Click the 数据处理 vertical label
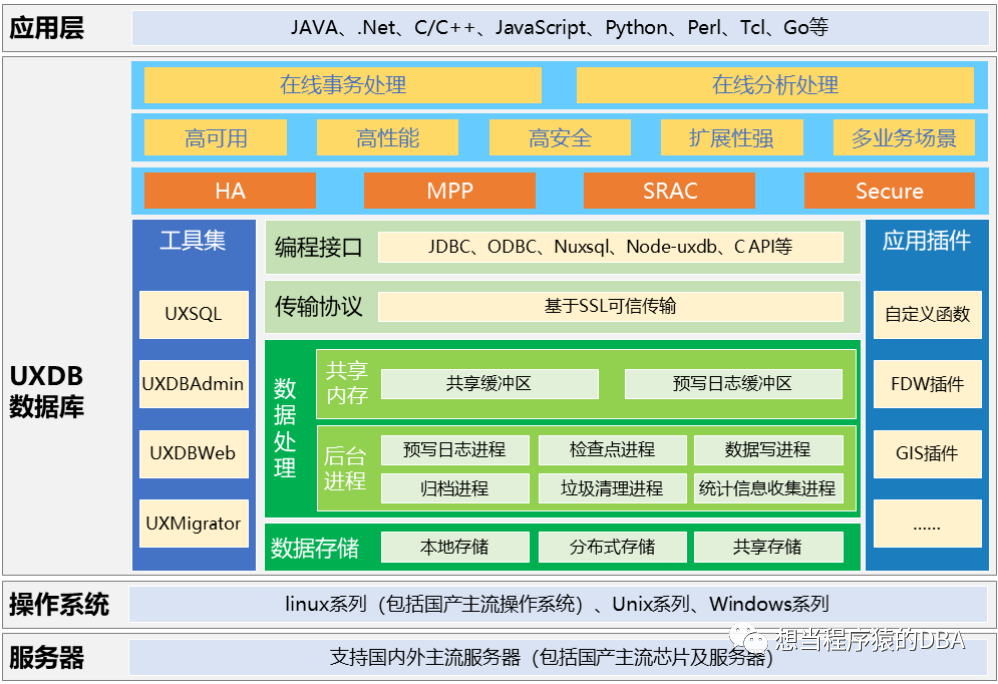The width and height of the screenshot is (998, 684). (x=285, y=428)
